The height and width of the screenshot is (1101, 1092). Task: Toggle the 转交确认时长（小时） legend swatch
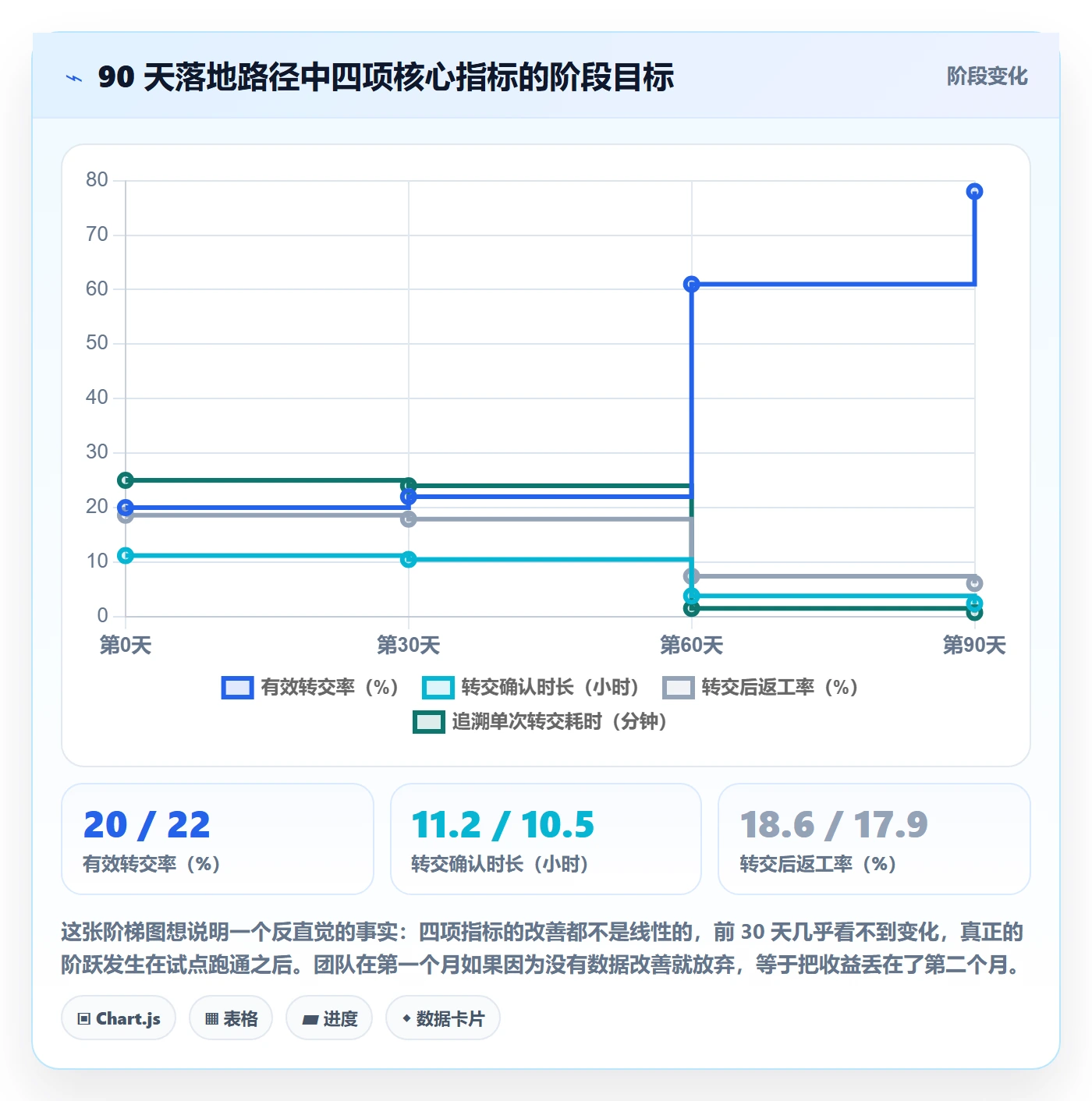tap(438, 688)
